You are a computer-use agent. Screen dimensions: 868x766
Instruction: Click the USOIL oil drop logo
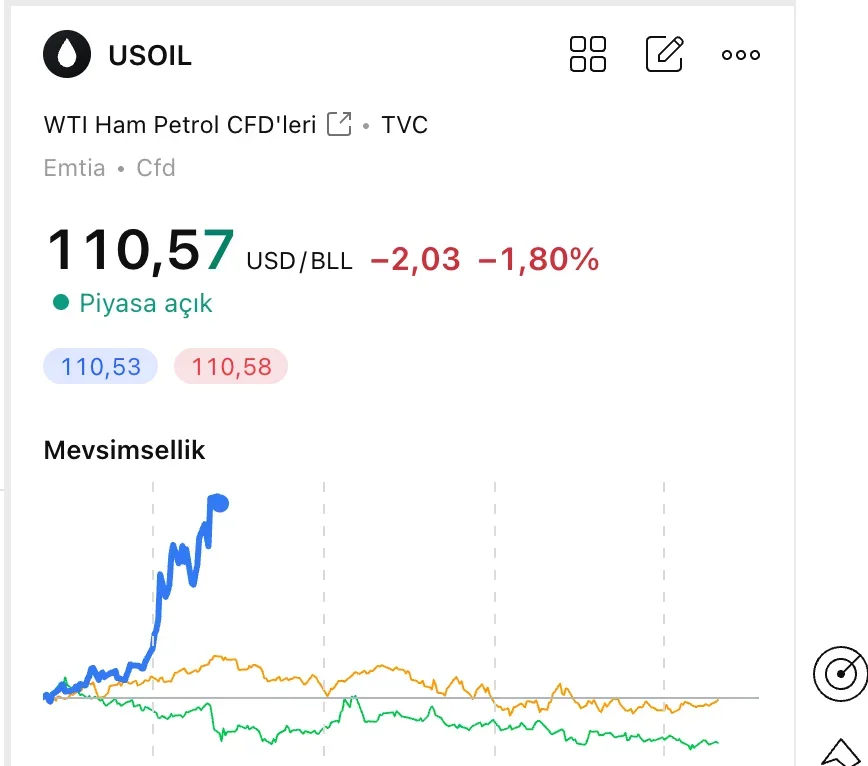coord(67,55)
